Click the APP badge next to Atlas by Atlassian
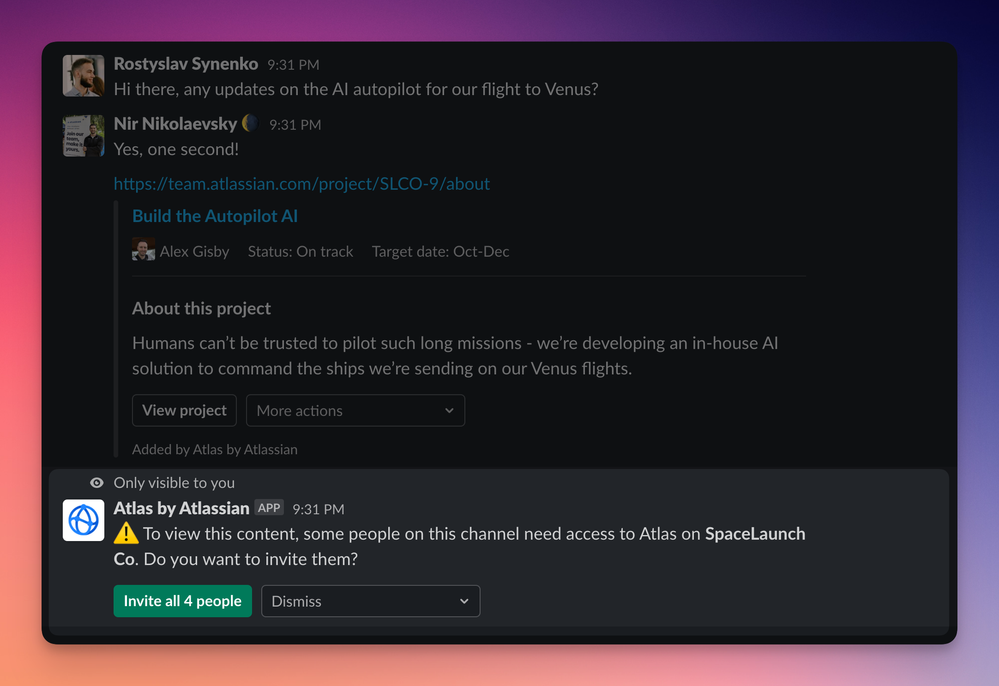Screen dimensions: 999x686 pos(268,507)
